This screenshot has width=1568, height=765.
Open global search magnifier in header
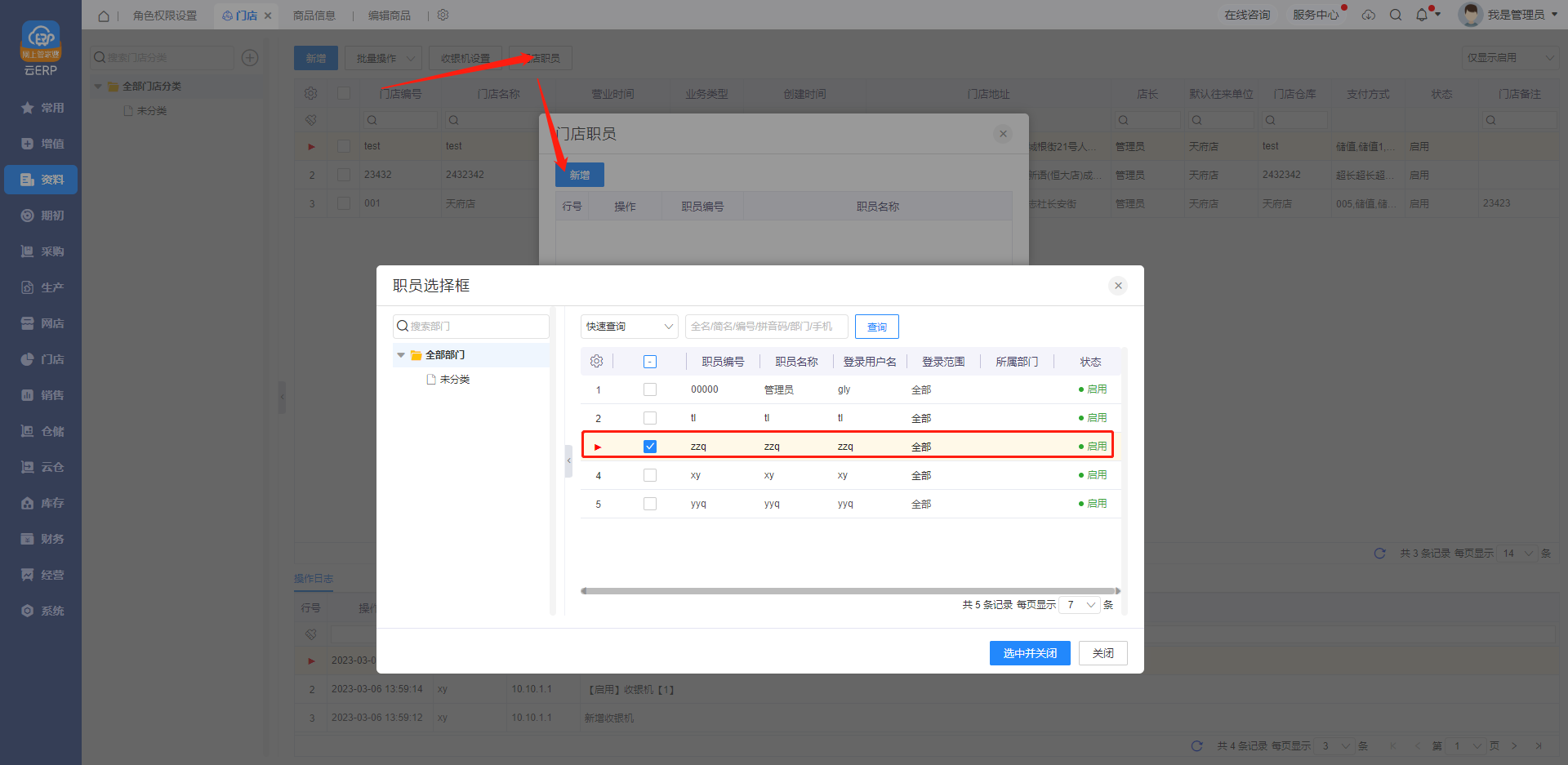point(1396,15)
